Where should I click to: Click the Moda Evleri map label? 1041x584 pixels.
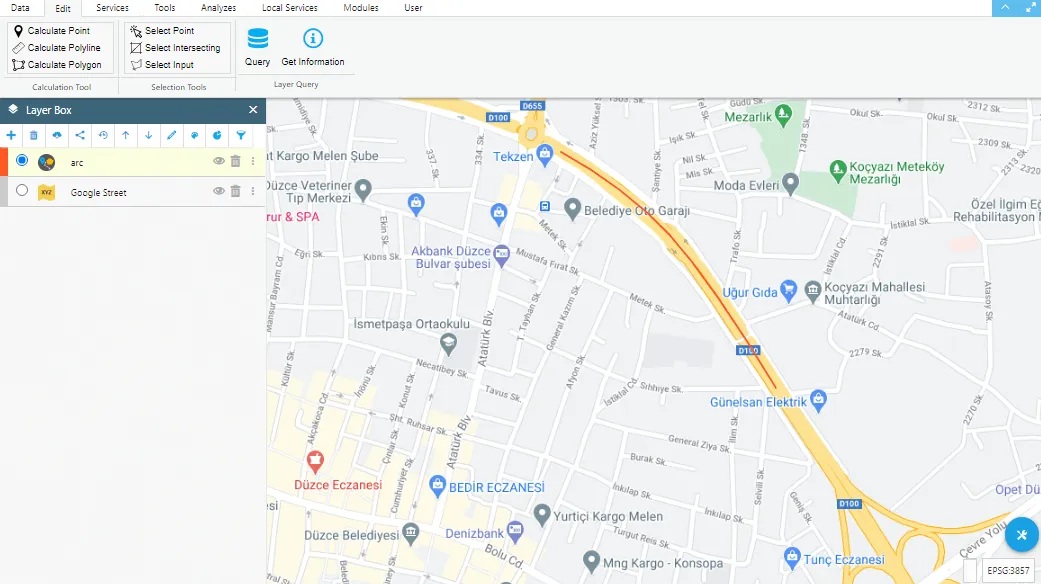[x=748, y=186]
